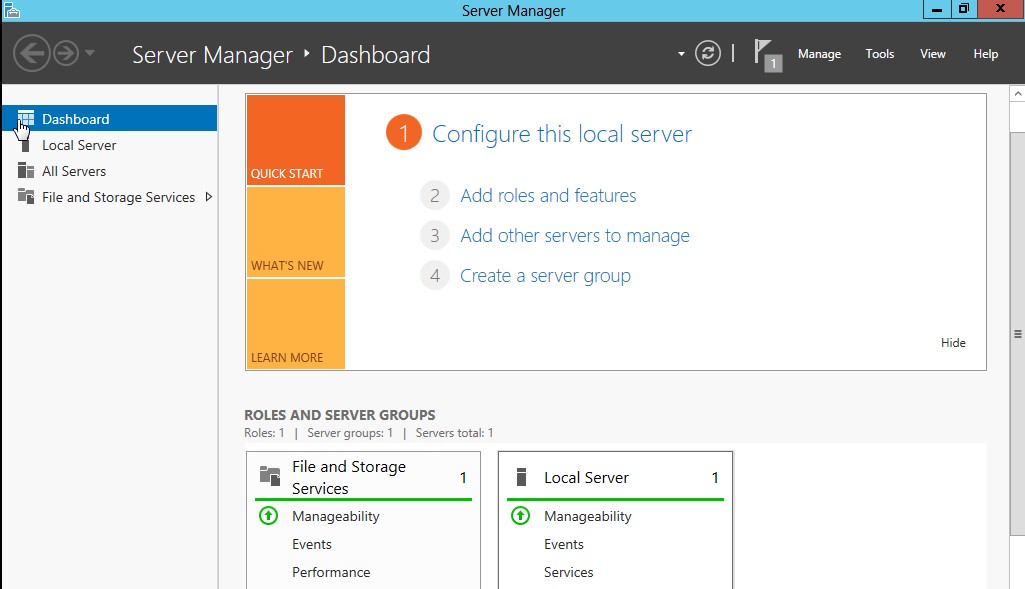Image resolution: width=1025 pixels, height=589 pixels.
Task: Click the vertical scrollbar down arrow
Action: (x=1017, y=581)
